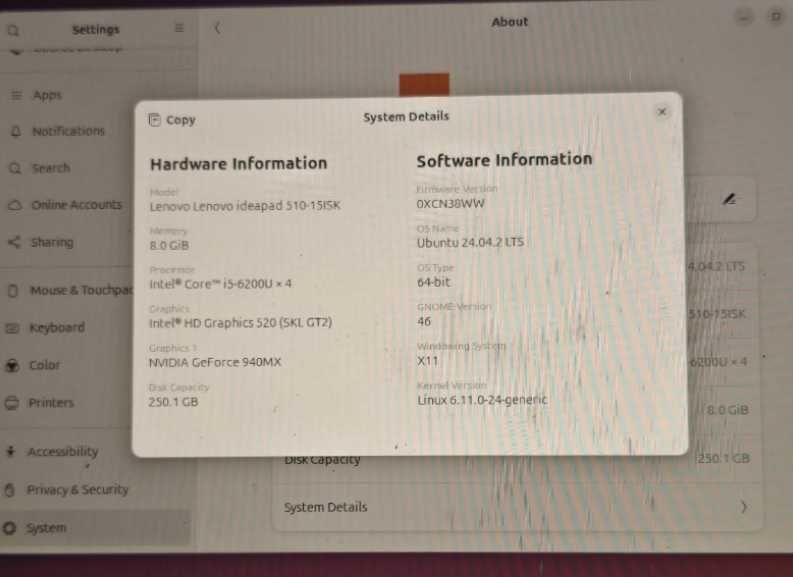Image resolution: width=793 pixels, height=577 pixels.
Task: Click the Notifications bell icon
Action: point(16,131)
